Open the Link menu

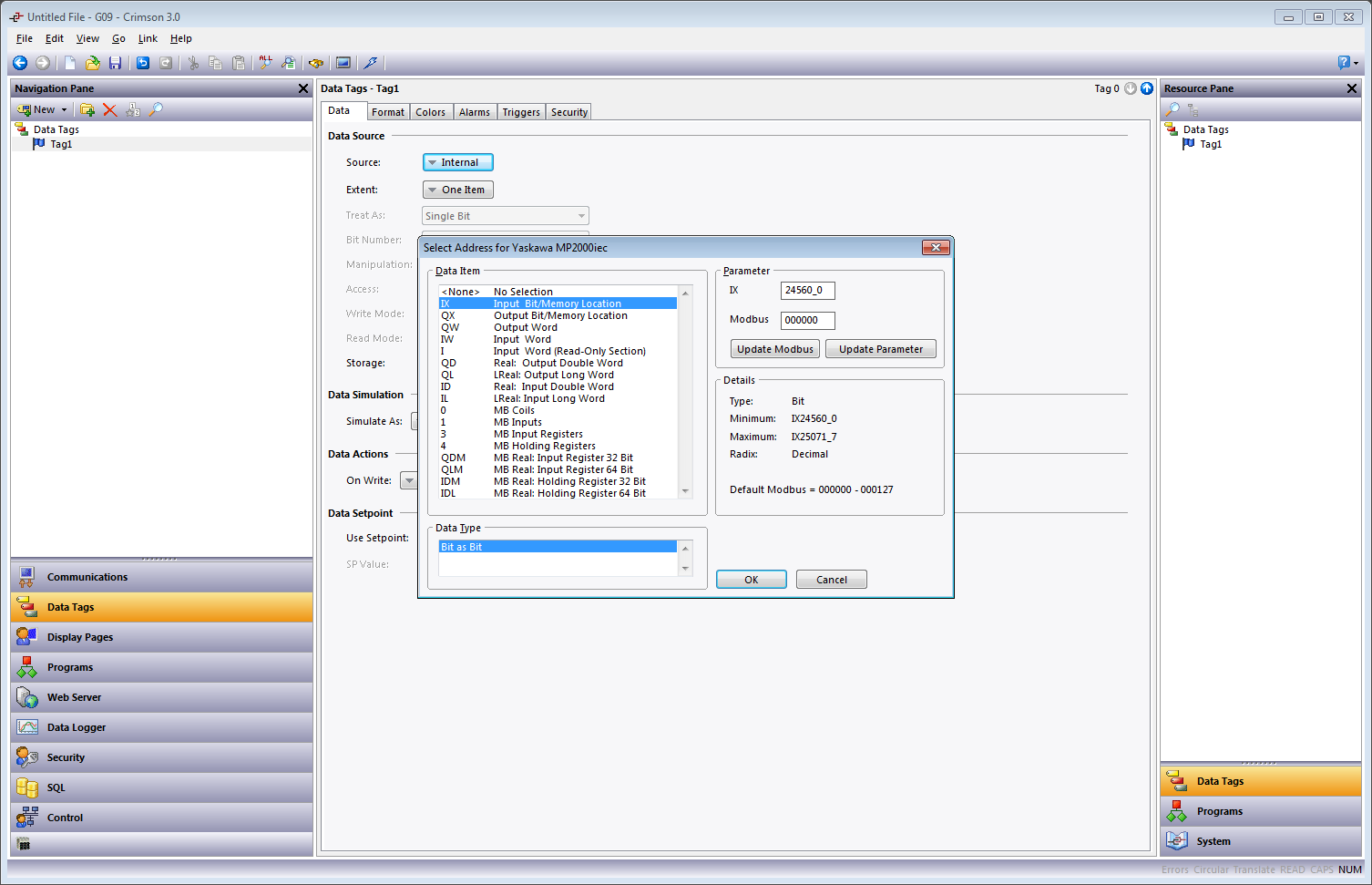click(148, 38)
